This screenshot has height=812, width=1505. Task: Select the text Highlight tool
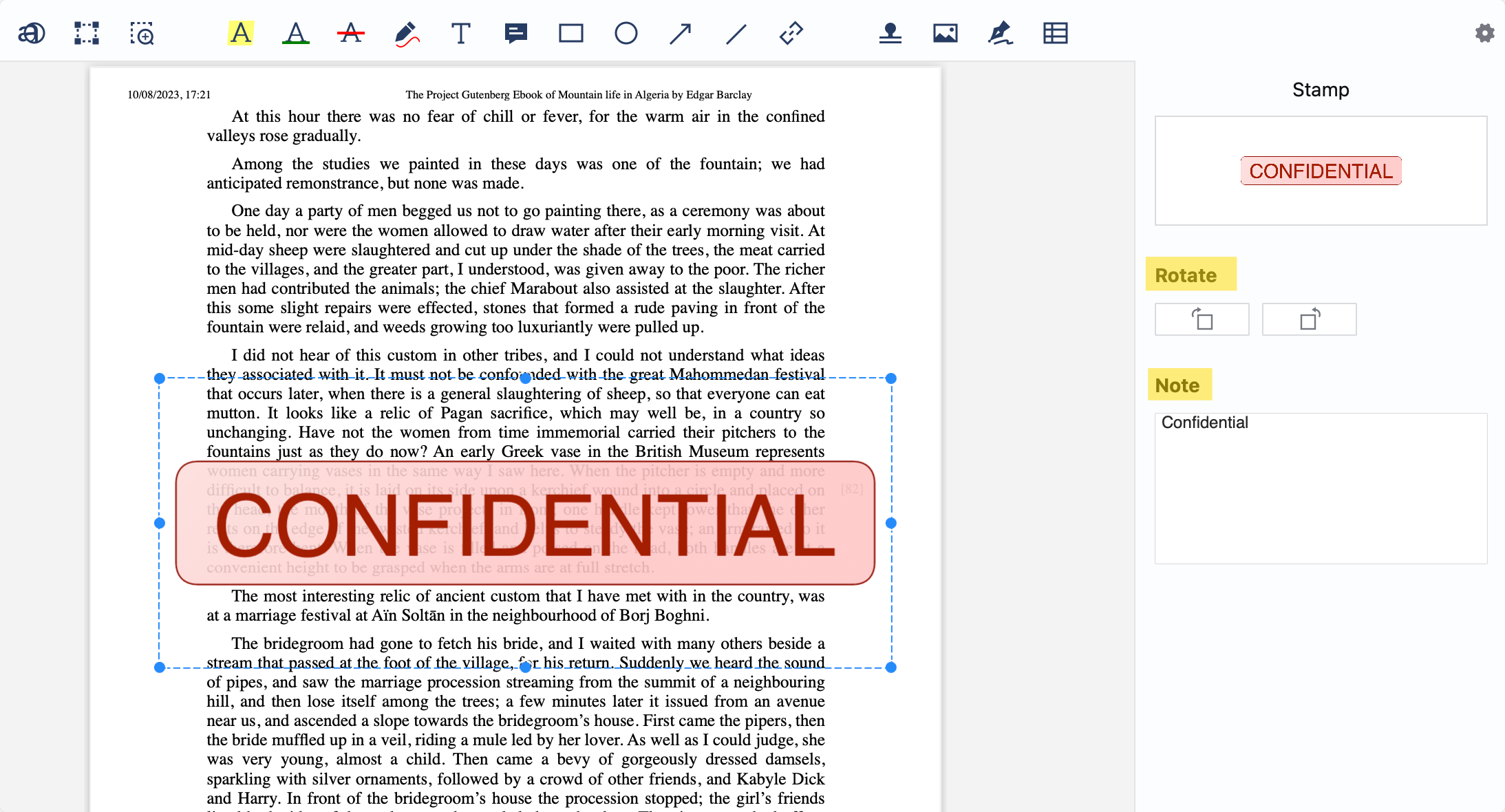coord(241,33)
